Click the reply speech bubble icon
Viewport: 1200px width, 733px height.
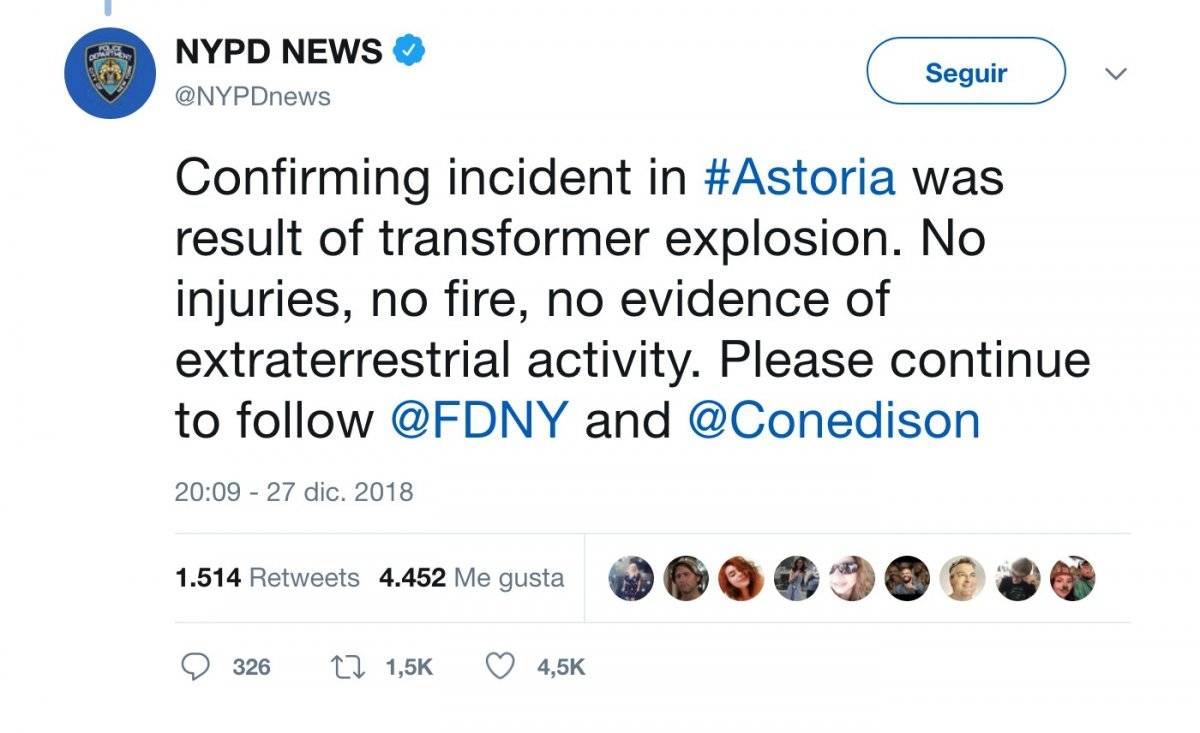(x=196, y=666)
